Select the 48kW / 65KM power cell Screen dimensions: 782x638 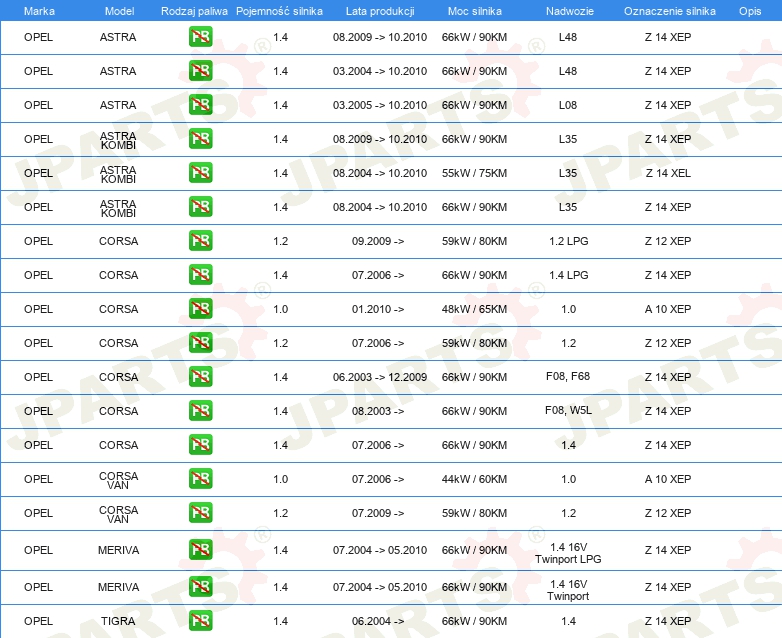(x=474, y=309)
